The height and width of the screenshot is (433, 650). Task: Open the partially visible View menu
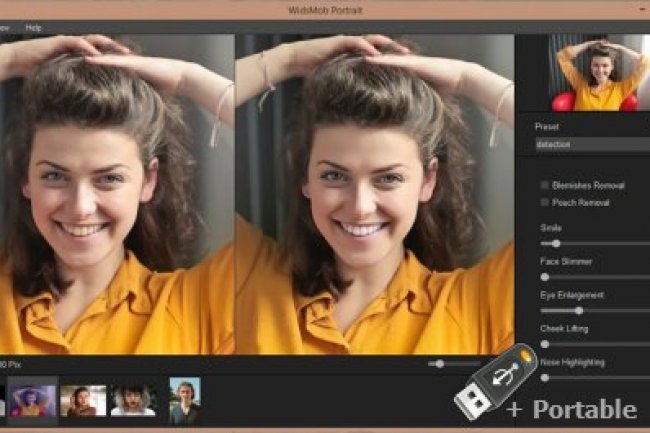(5, 27)
